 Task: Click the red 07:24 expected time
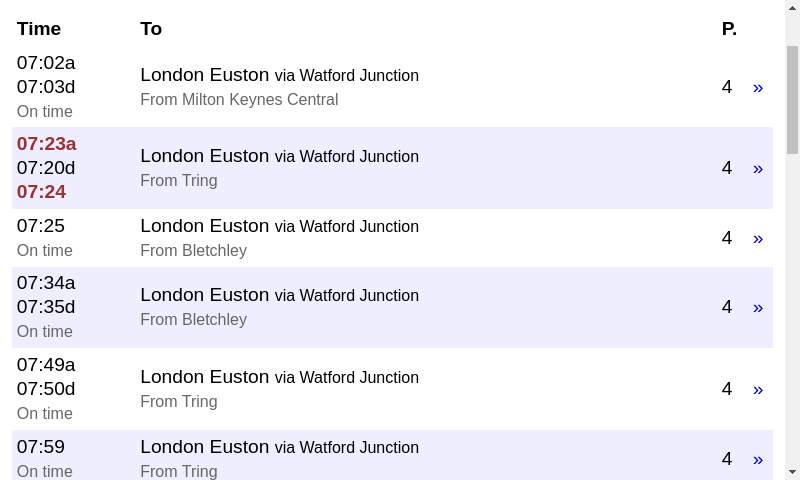point(41,192)
